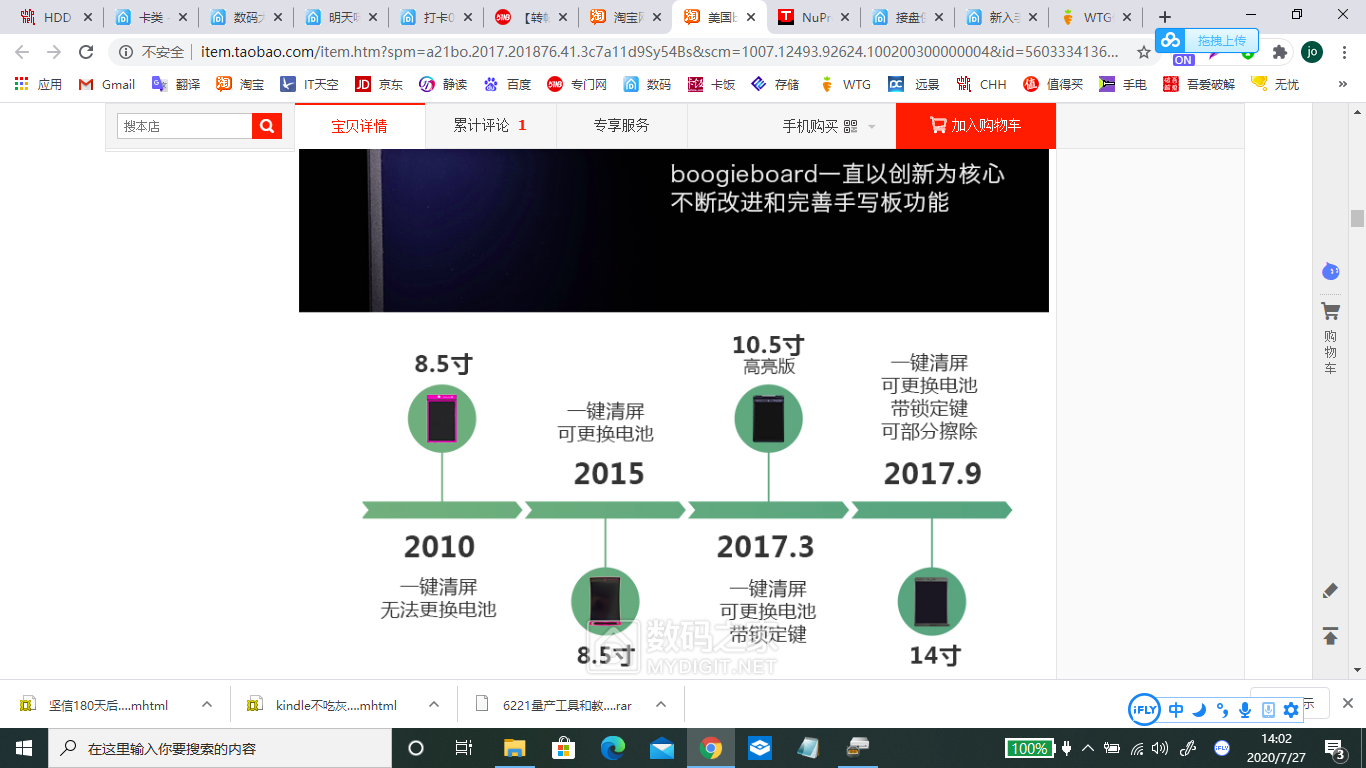This screenshot has width=1366, height=768.
Task: Toggle iFLY half-width moon mode
Action: click(1199, 710)
